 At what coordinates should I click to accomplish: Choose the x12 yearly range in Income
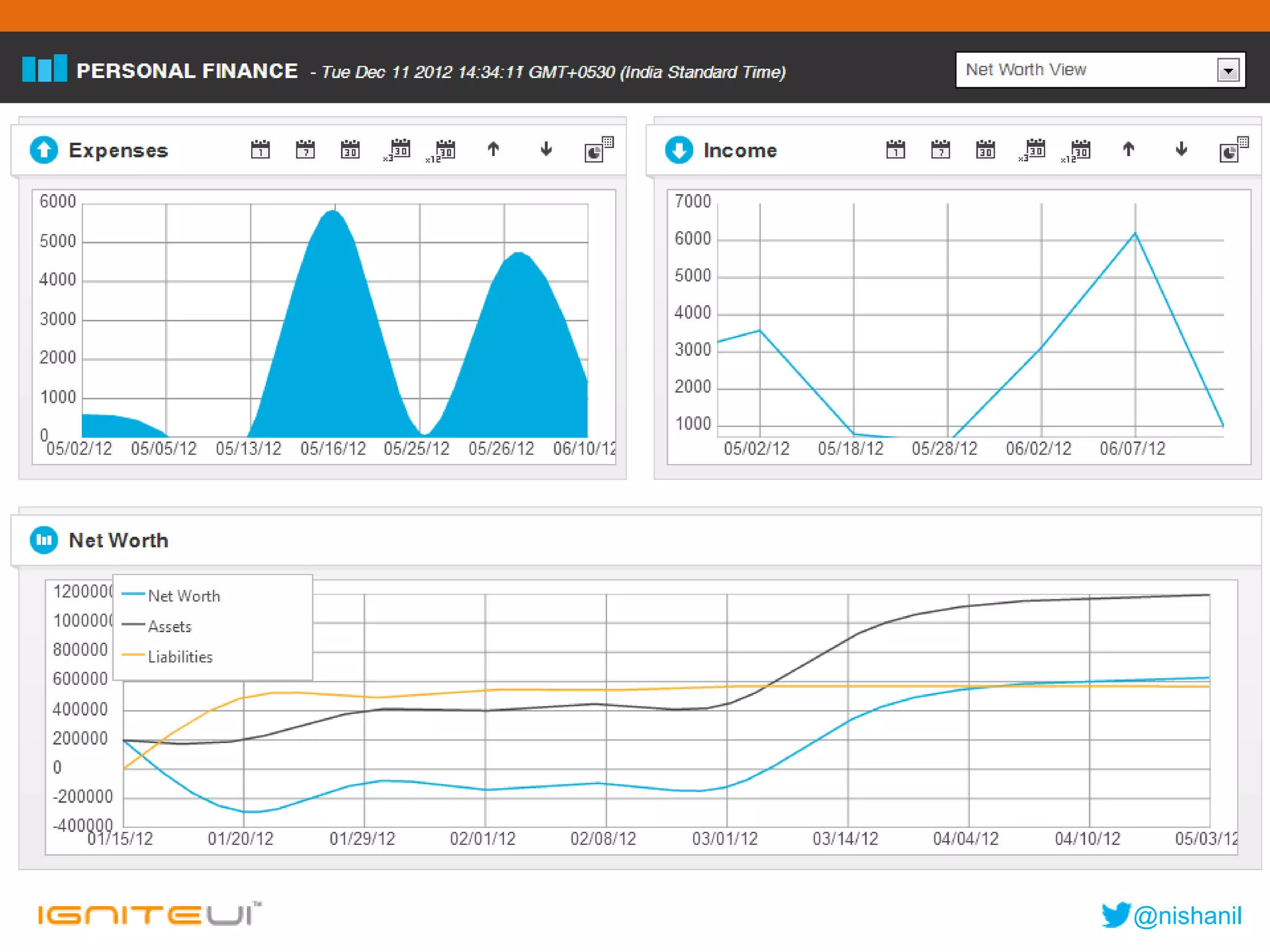[x=1078, y=151]
